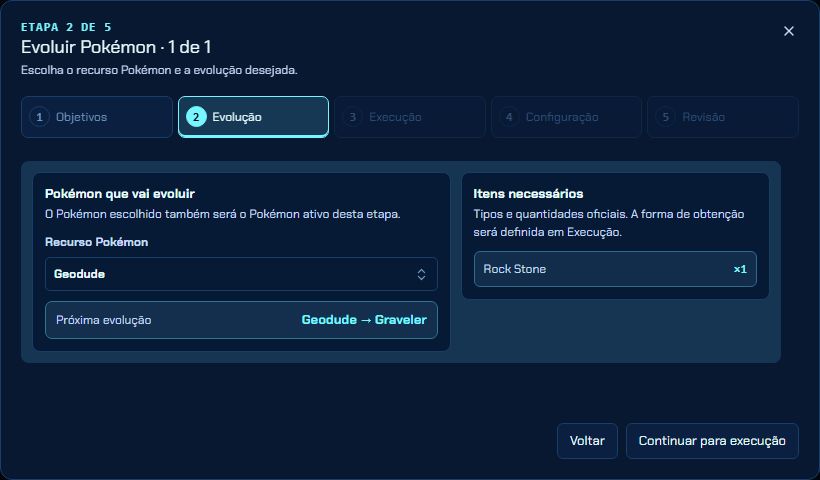
Task: Select the Rock Stone required item
Action: point(615,269)
